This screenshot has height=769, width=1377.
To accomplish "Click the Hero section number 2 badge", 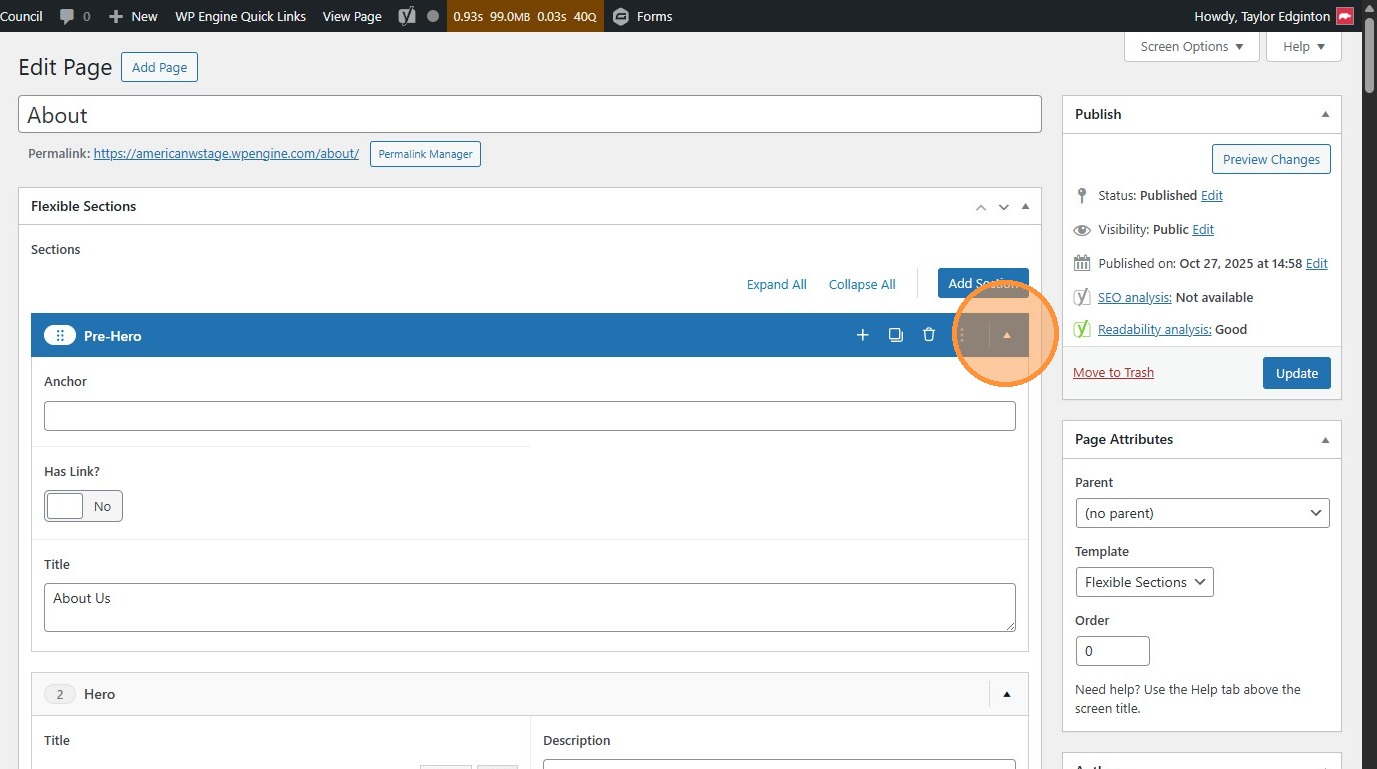I will click(x=60, y=694).
